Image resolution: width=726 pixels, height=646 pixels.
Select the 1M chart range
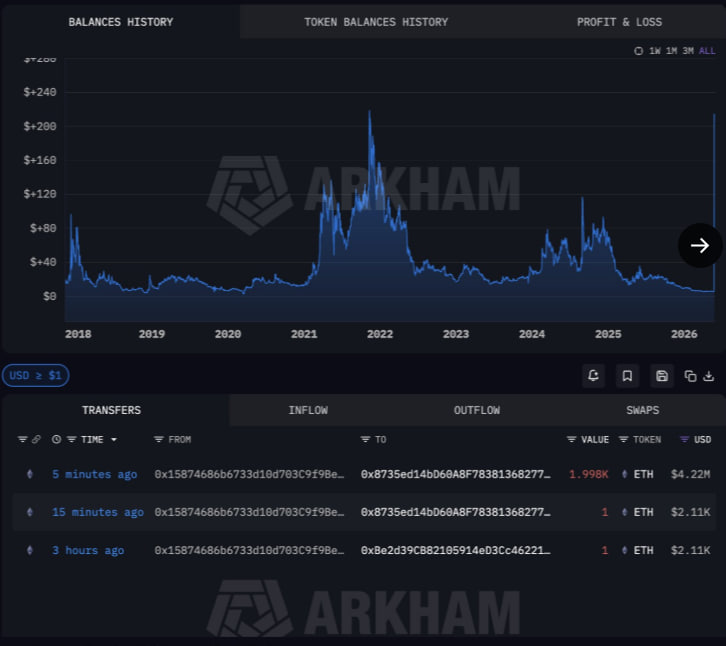(671, 51)
